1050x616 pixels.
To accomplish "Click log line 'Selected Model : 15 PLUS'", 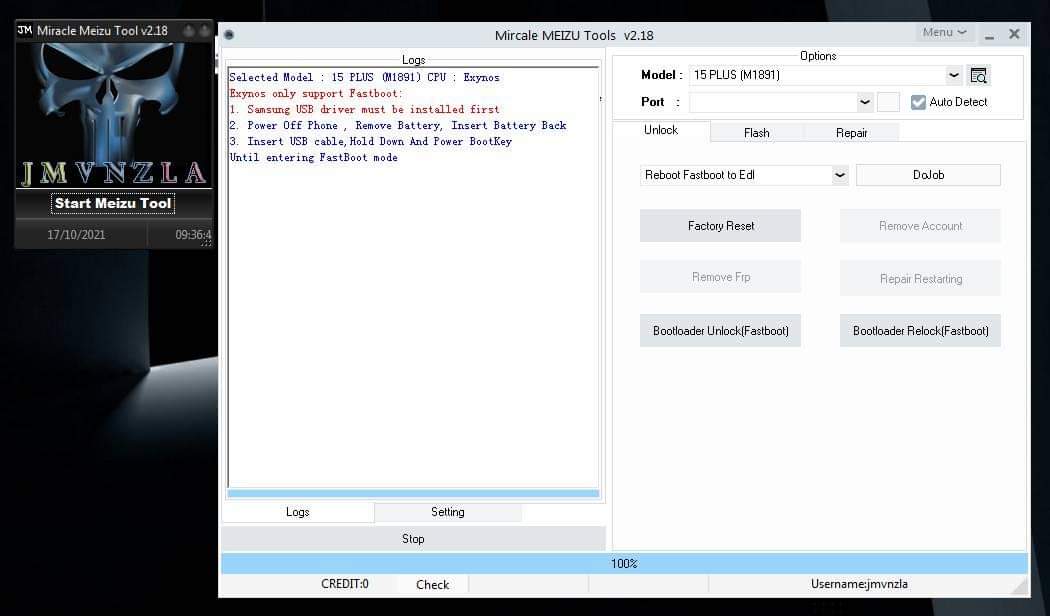I will (x=364, y=78).
